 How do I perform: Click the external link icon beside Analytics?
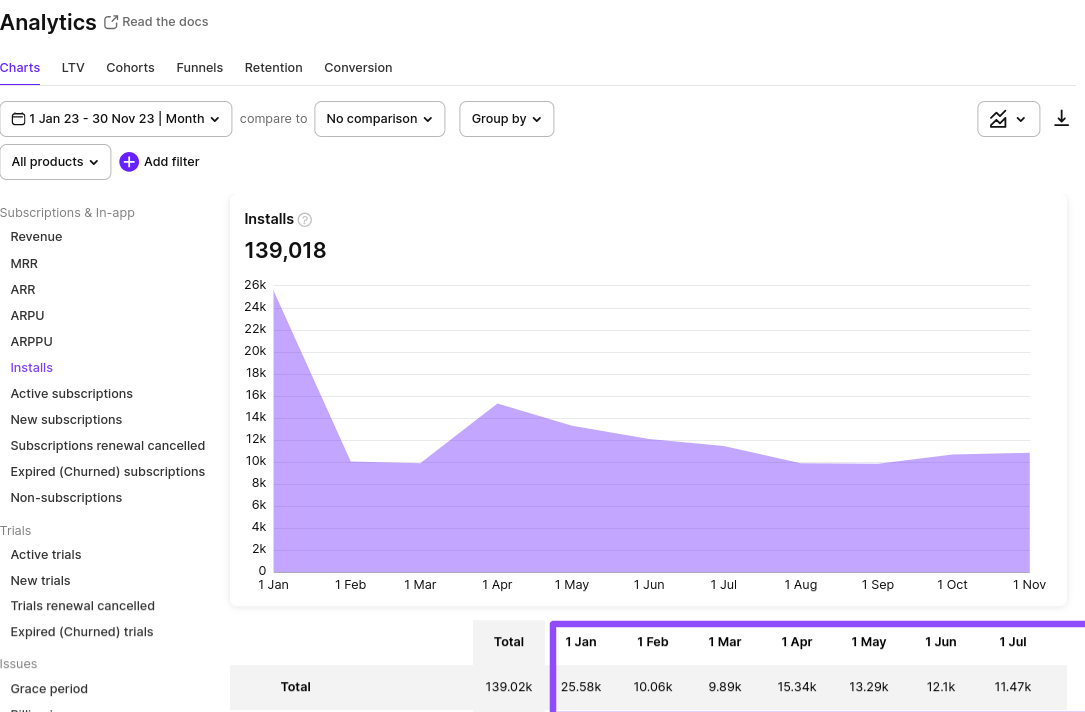[111, 22]
